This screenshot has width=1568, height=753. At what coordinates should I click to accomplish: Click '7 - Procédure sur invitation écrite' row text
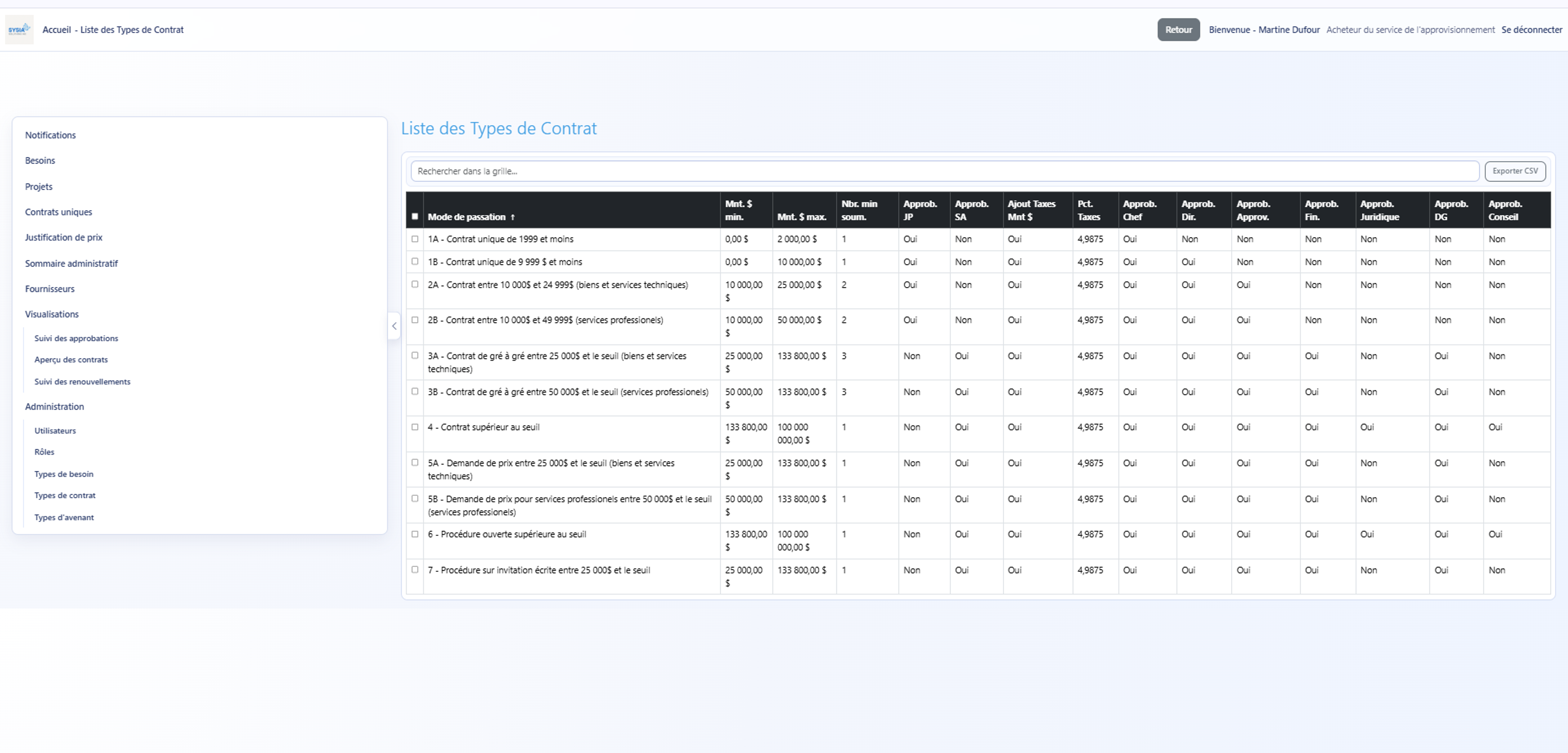coord(539,570)
